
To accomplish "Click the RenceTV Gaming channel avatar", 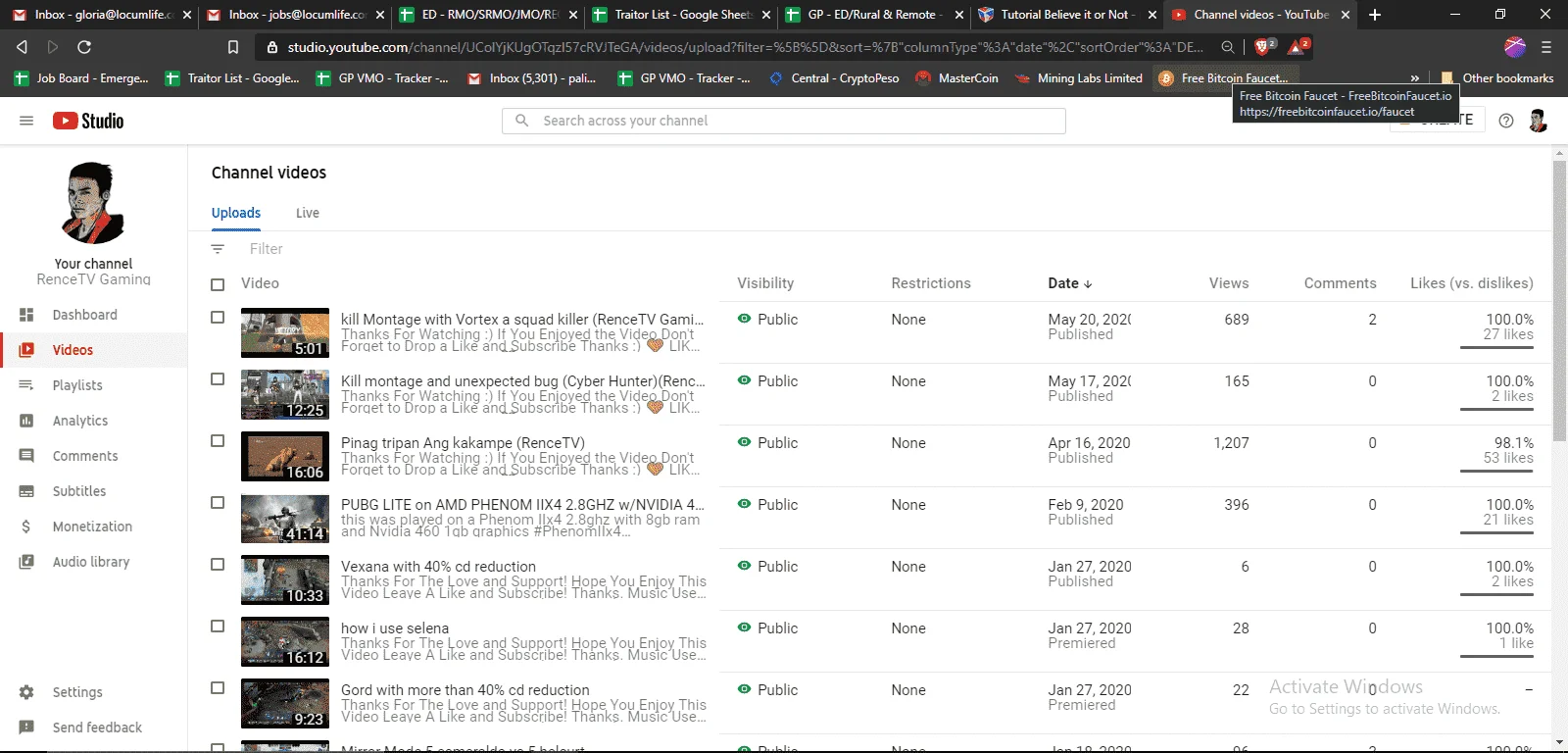I will pos(94,203).
